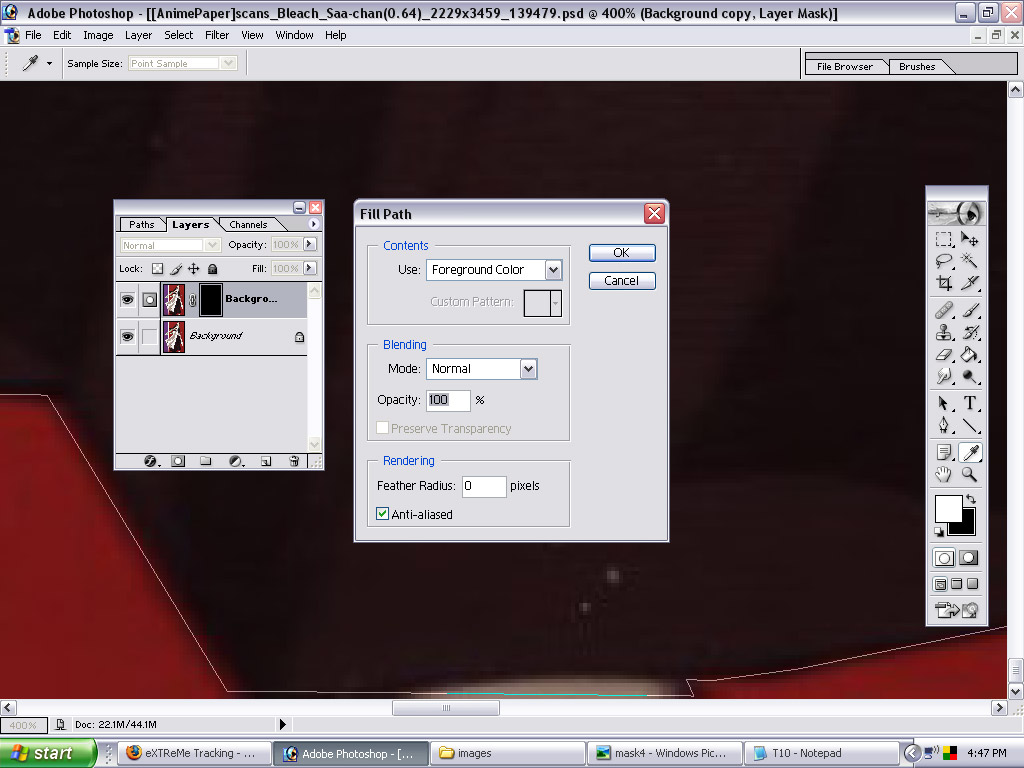Open the Layers palette options menu
The image size is (1024, 768).
pos(313,224)
